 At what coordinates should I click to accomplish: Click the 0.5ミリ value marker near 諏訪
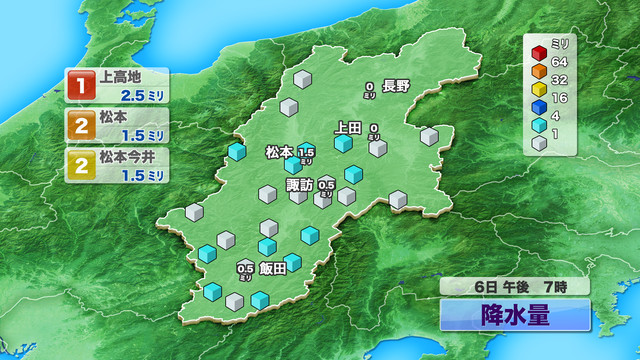pos(326,188)
